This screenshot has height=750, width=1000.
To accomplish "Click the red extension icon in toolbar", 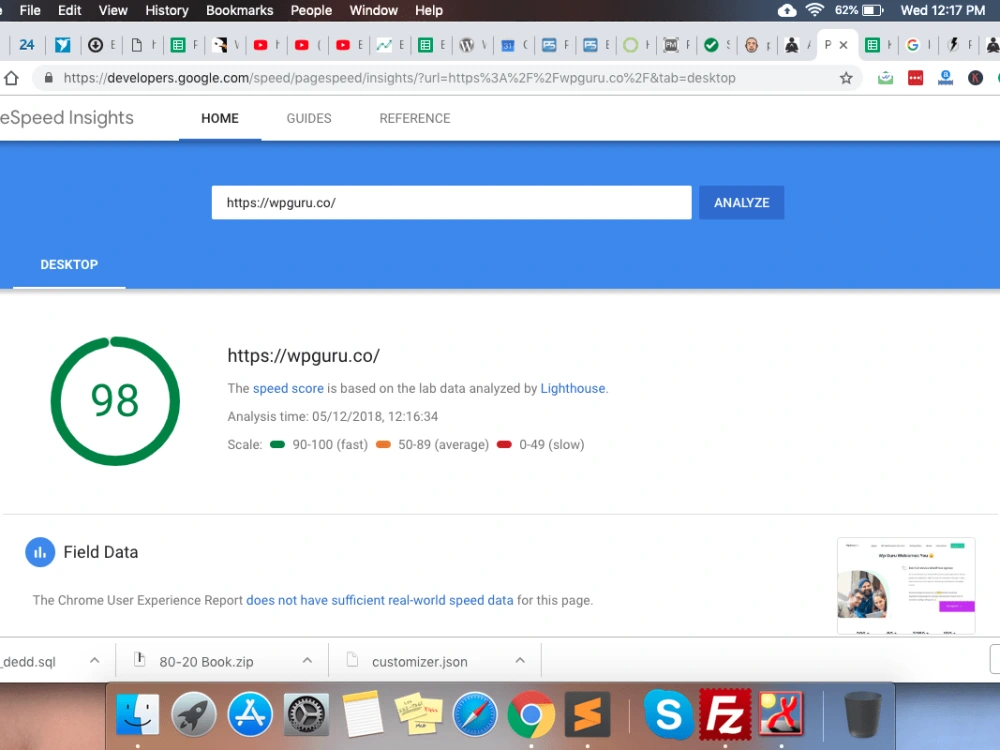I will (x=915, y=78).
